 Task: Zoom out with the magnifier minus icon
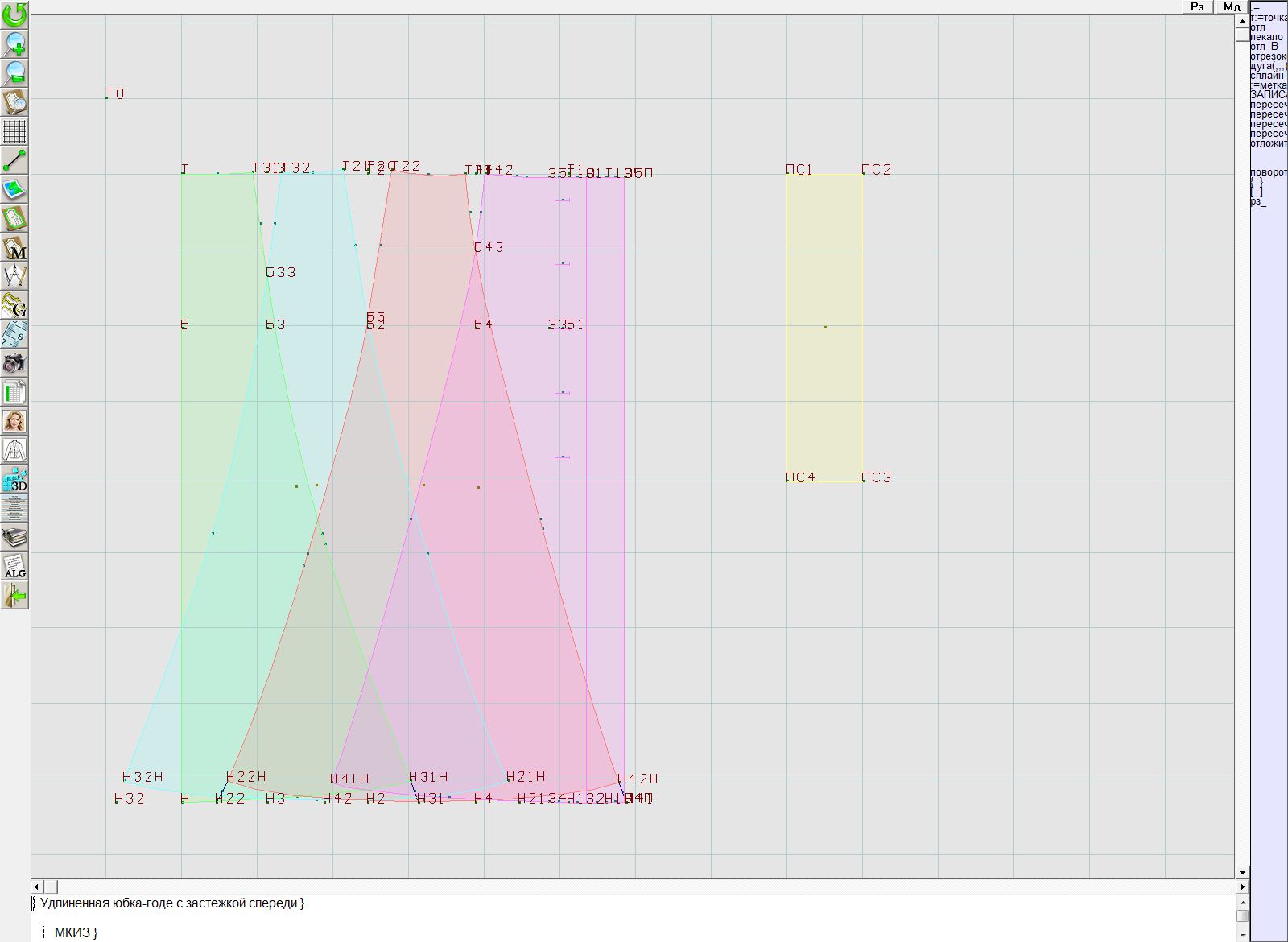click(14, 72)
